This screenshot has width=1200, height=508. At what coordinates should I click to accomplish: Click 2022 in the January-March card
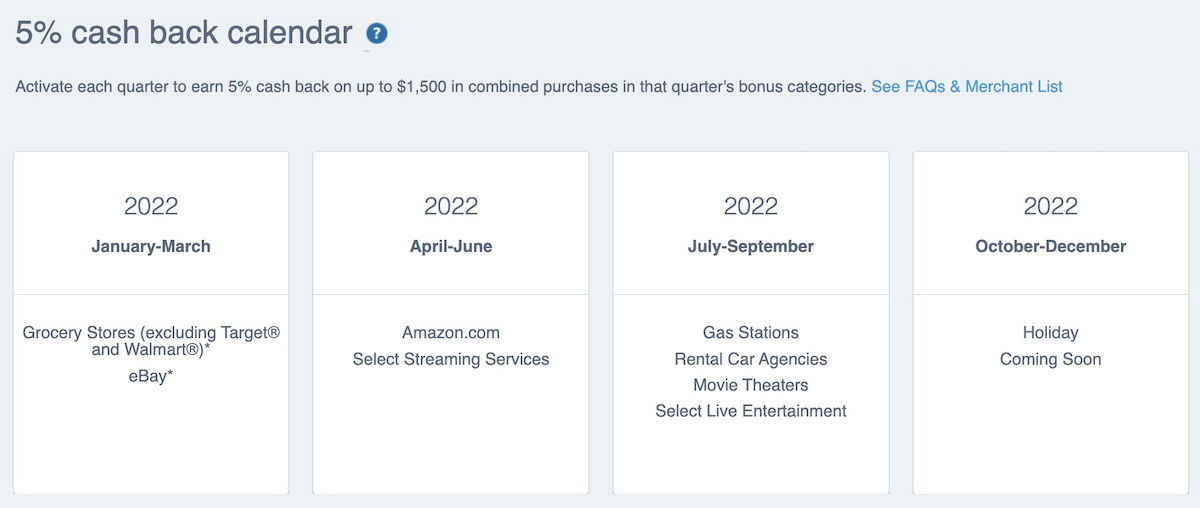coord(151,206)
